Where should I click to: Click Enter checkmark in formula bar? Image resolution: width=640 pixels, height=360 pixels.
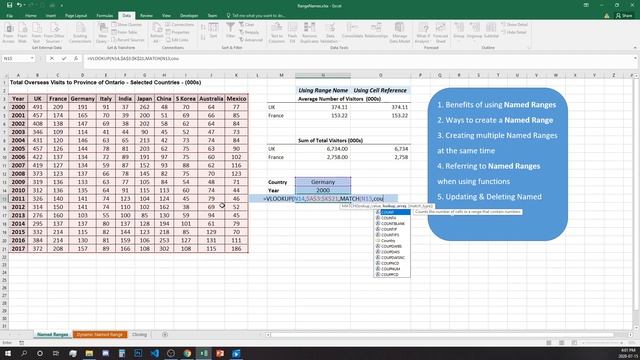[x=64, y=59]
